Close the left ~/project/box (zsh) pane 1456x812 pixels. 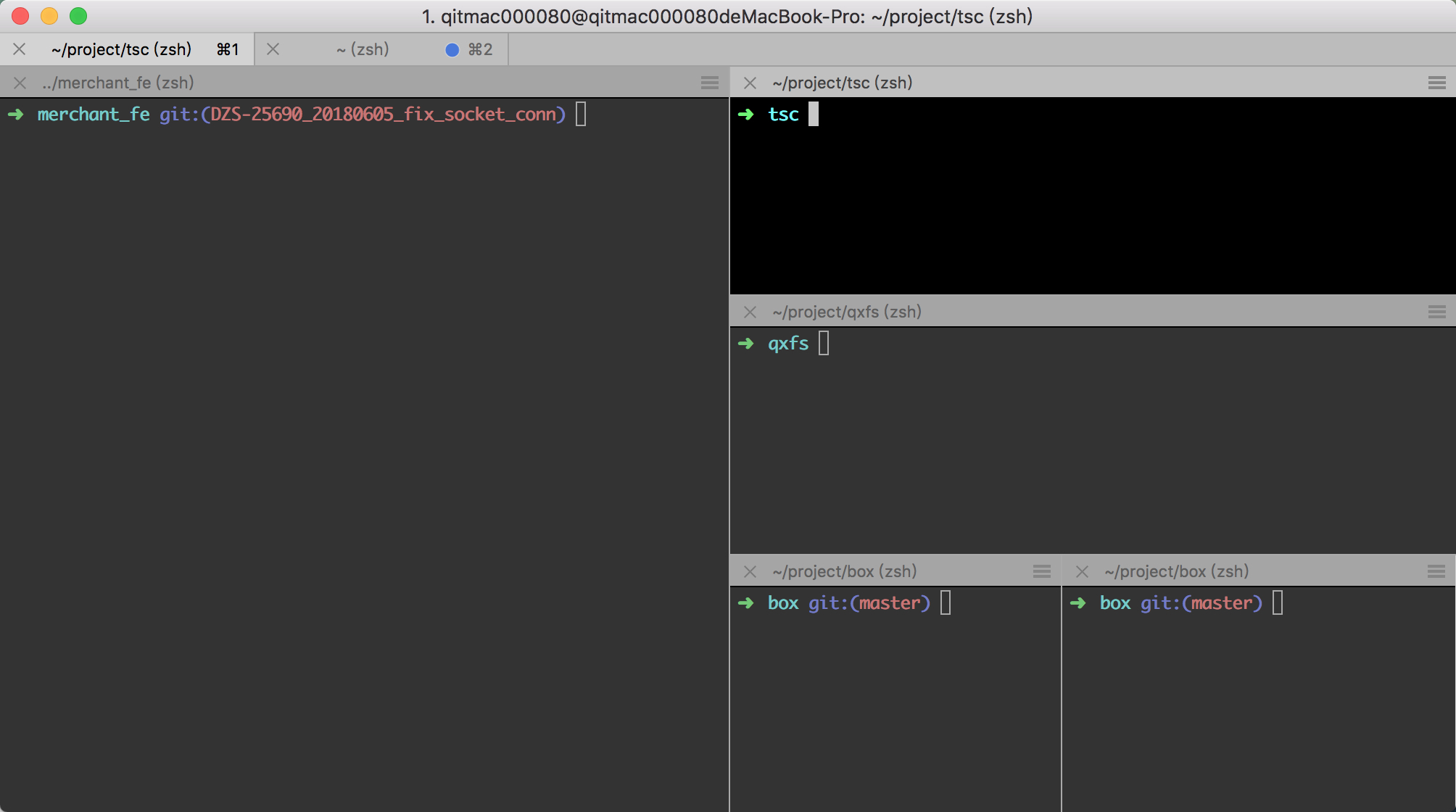[750, 571]
